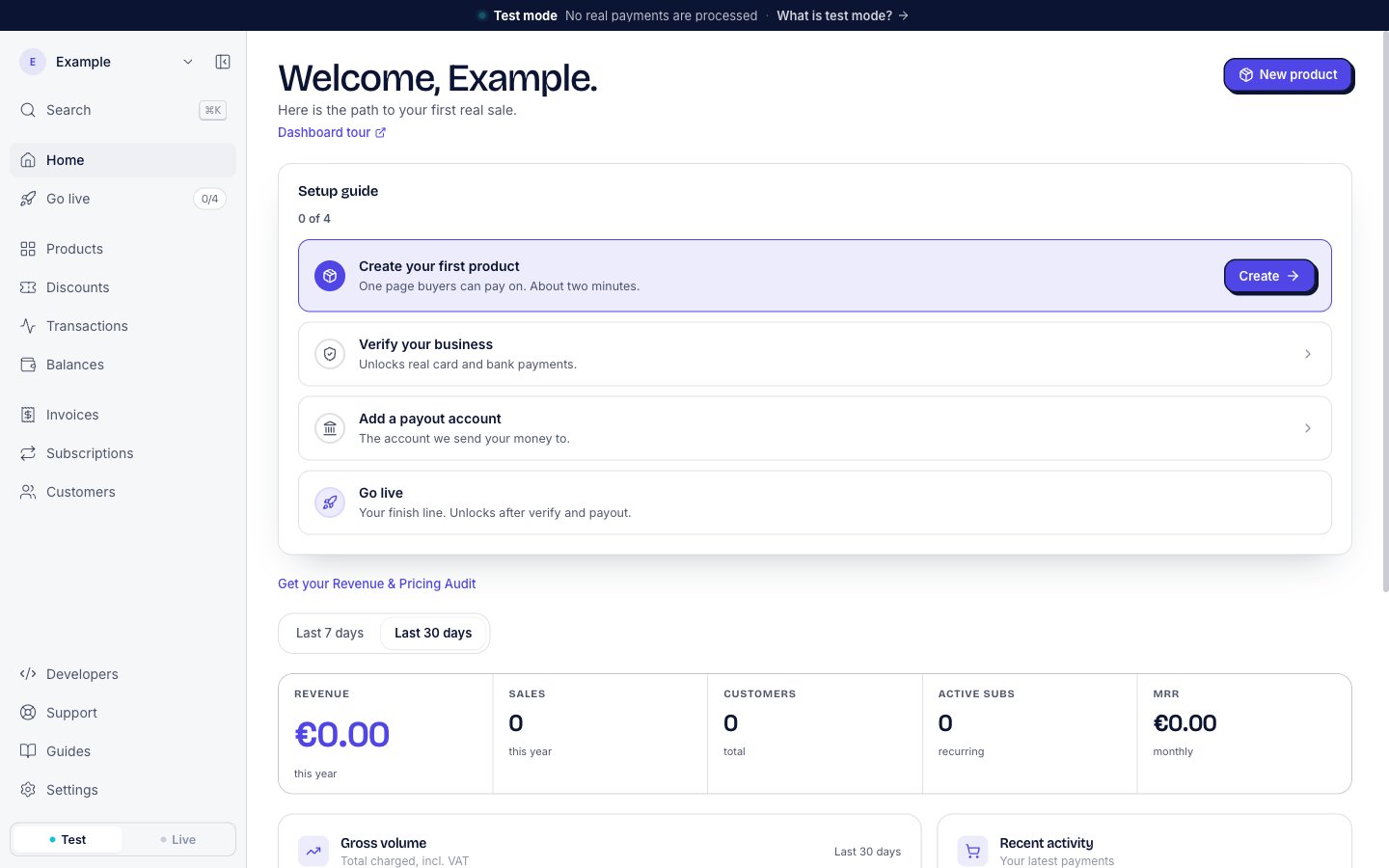Expand the Verify your business chevron
Viewport: 1389px width, 868px height.
tap(1308, 354)
